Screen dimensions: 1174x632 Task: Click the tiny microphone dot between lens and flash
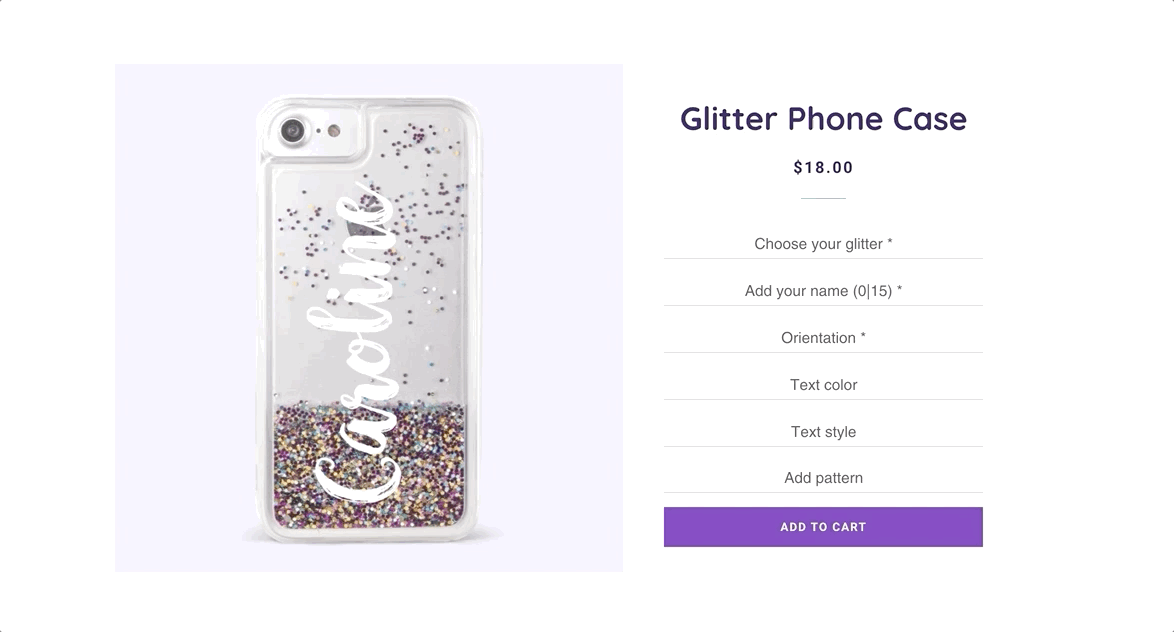pyautogui.click(x=318, y=131)
